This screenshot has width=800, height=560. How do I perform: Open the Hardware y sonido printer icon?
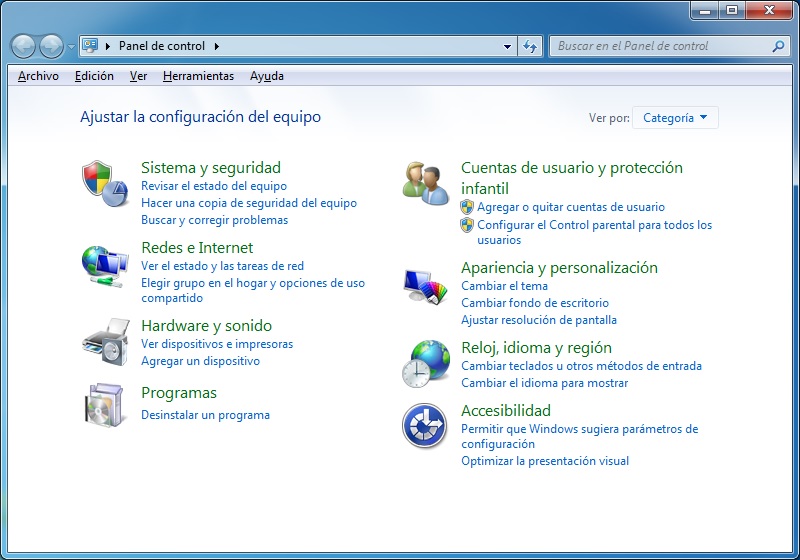[x=105, y=342]
